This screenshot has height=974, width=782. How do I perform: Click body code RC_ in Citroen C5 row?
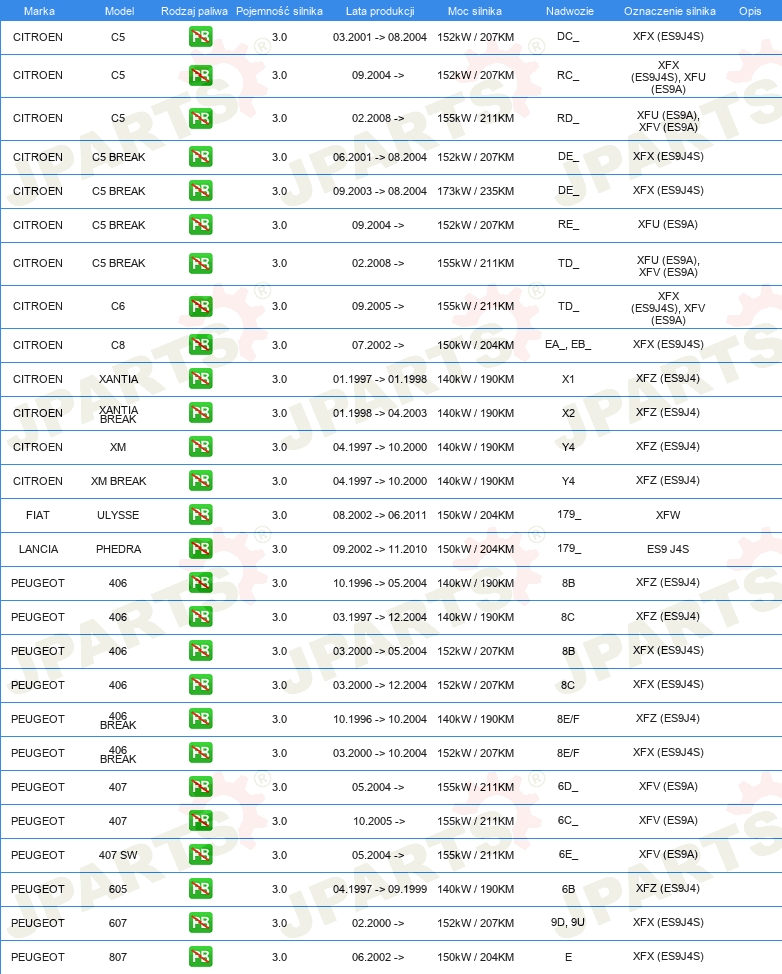[x=568, y=75]
